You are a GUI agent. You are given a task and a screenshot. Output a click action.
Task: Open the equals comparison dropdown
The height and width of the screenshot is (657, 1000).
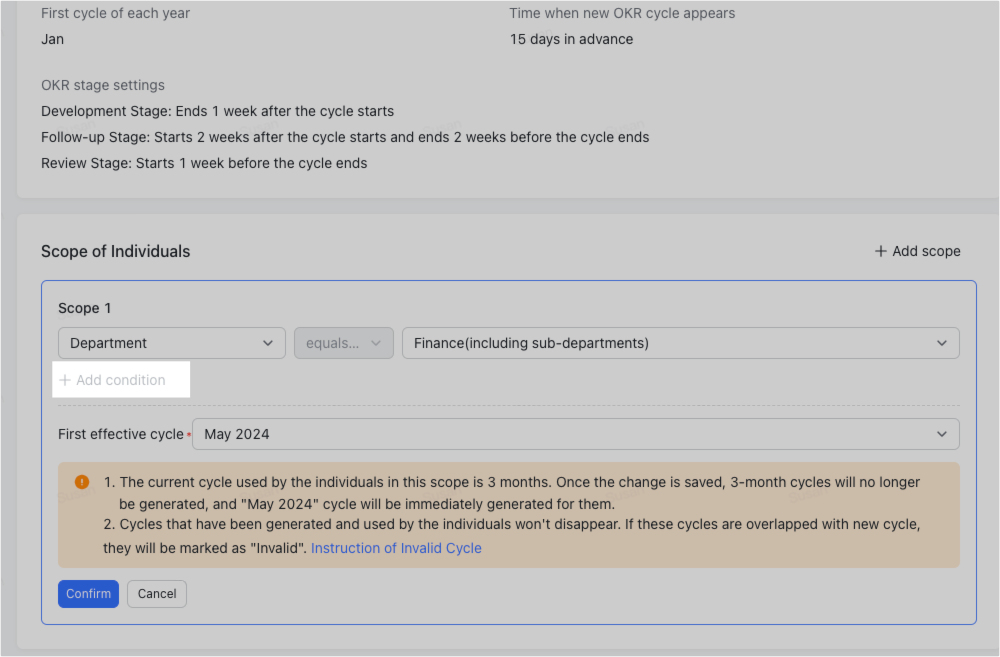point(343,343)
